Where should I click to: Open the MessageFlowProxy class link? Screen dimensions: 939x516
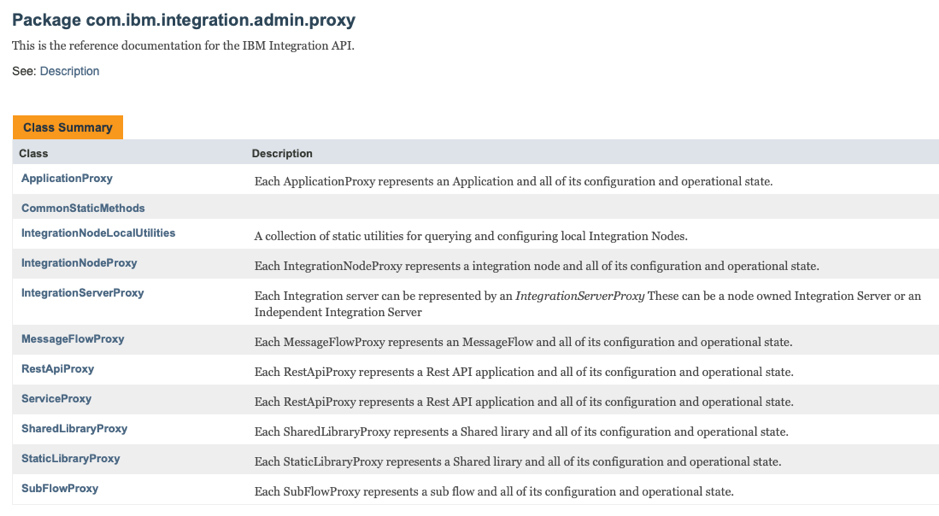[73, 339]
